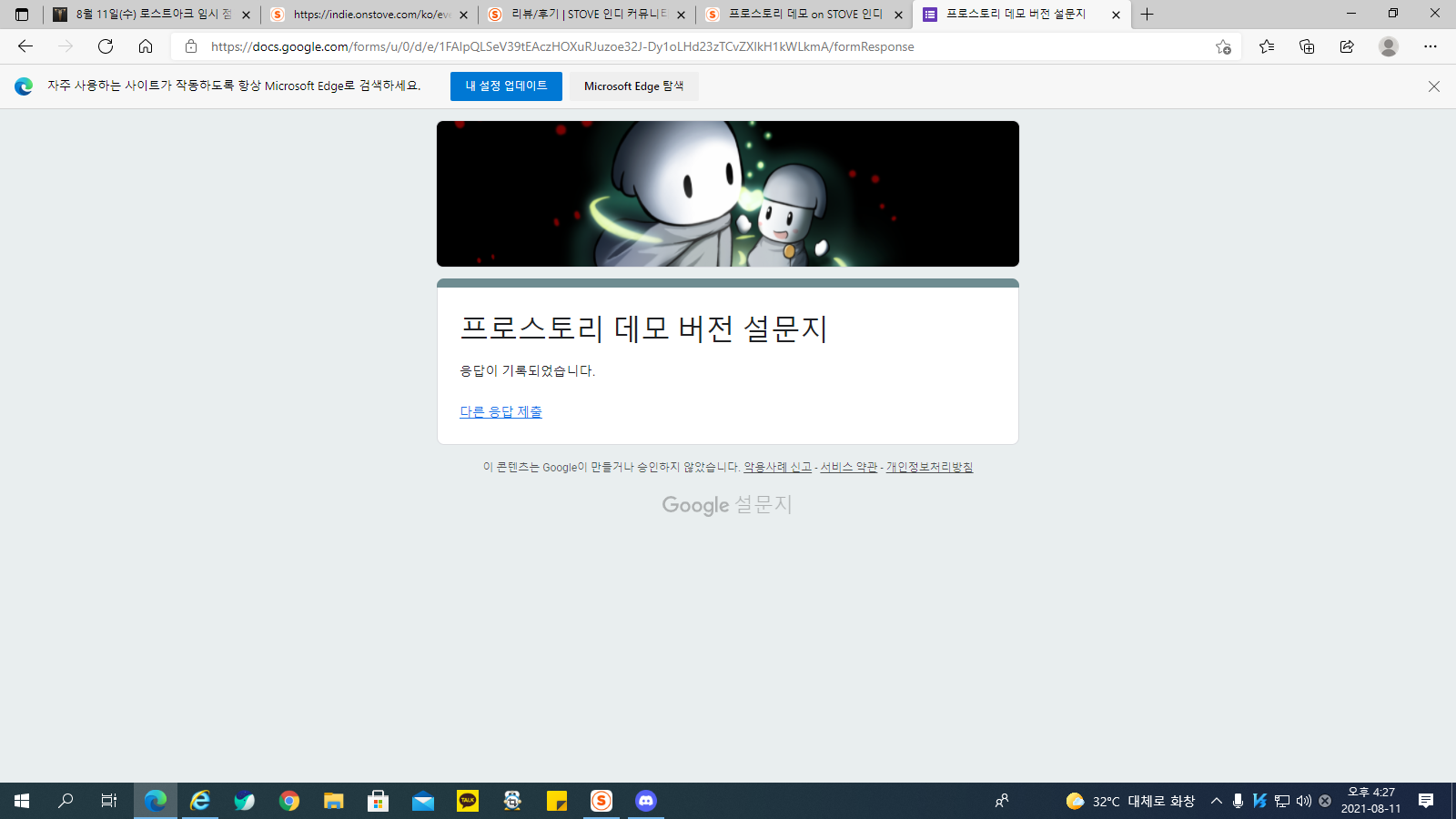Open the vertical tabs actions menu
This screenshot has height=819, width=1456.
tap(22, 15)
